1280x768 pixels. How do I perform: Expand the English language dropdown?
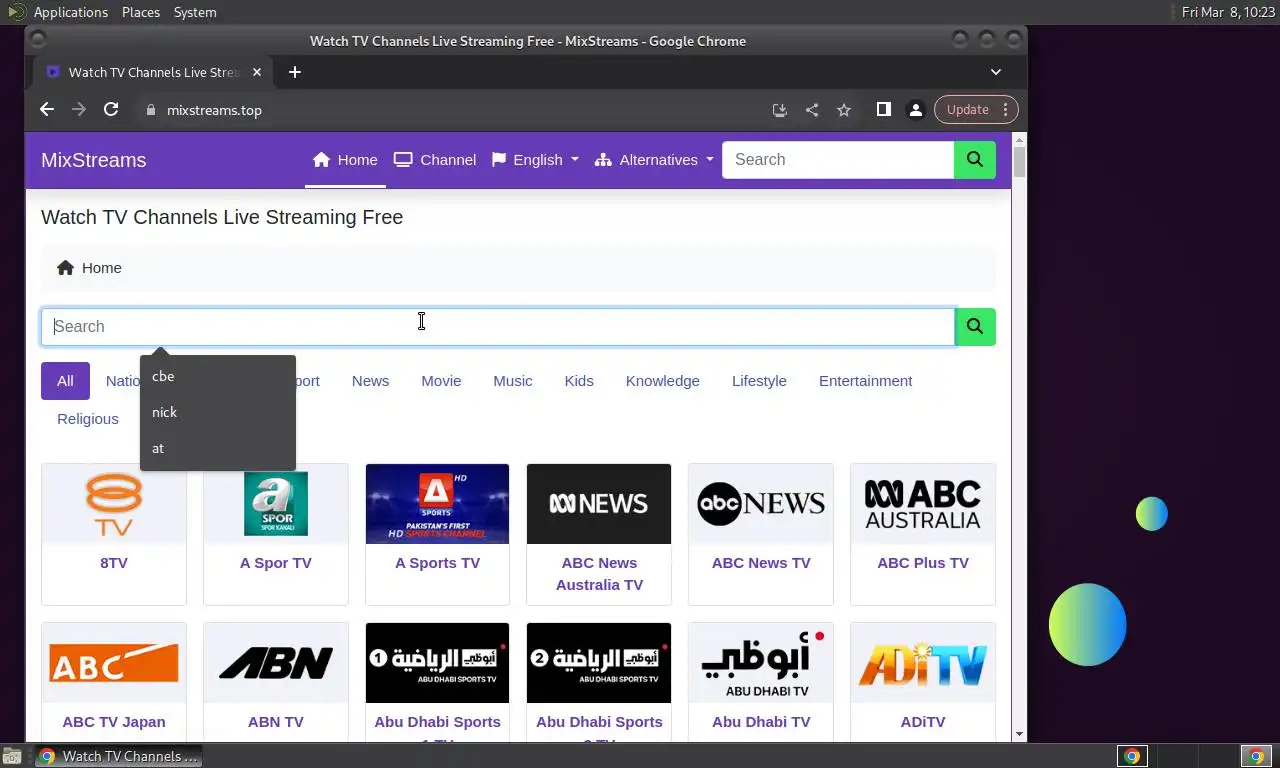tap(535, 160)
